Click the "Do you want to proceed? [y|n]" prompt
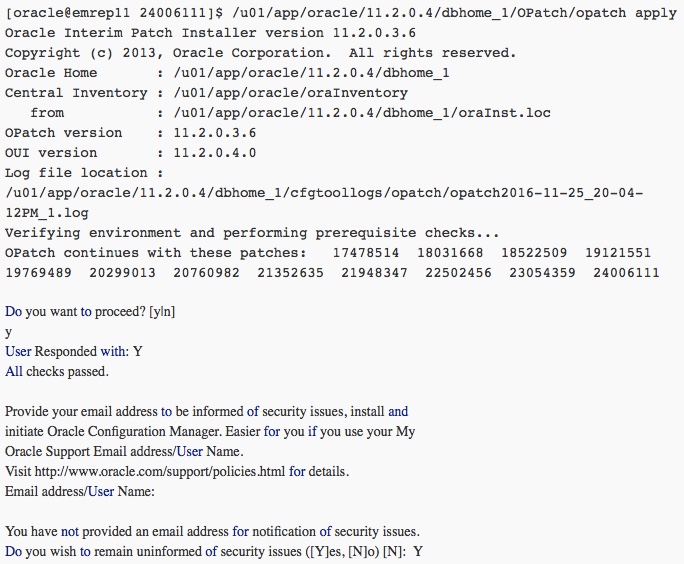 (x=90, y=311)
